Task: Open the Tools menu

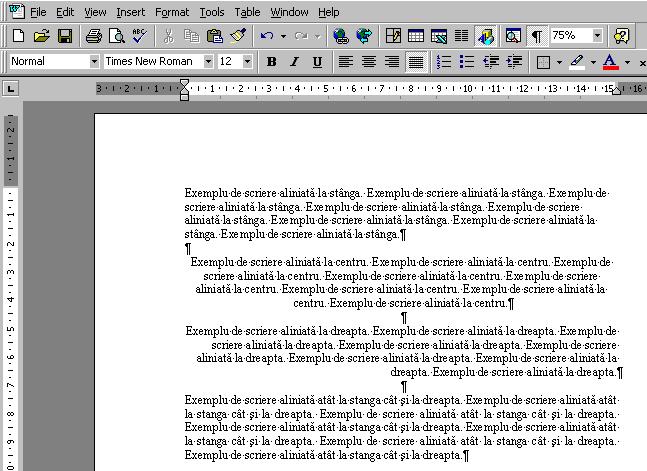Action: (x=212, y=12)
